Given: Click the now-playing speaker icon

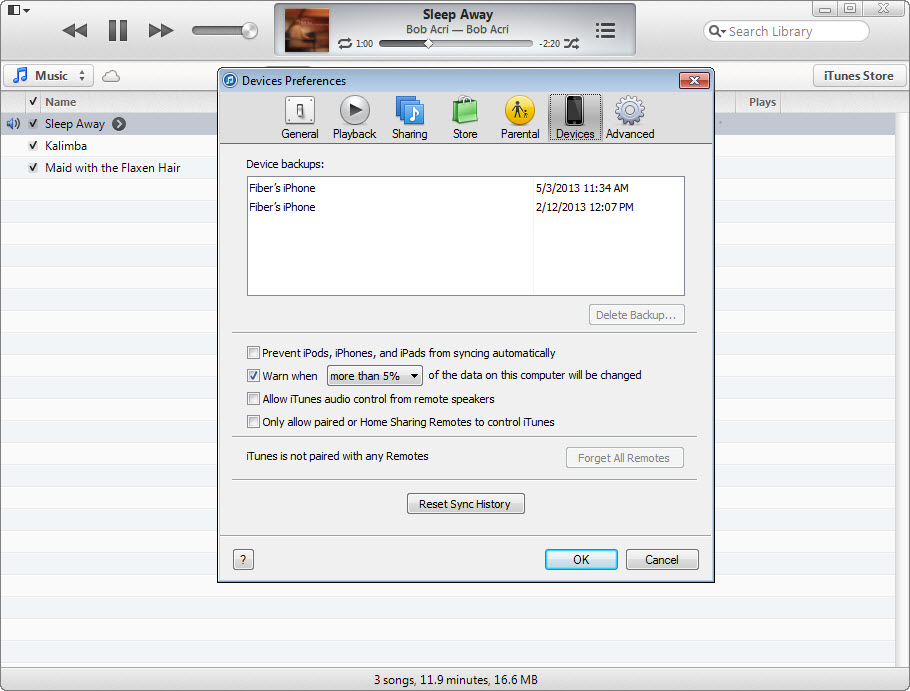Looking at the screenshot, I should click(13, 124).
